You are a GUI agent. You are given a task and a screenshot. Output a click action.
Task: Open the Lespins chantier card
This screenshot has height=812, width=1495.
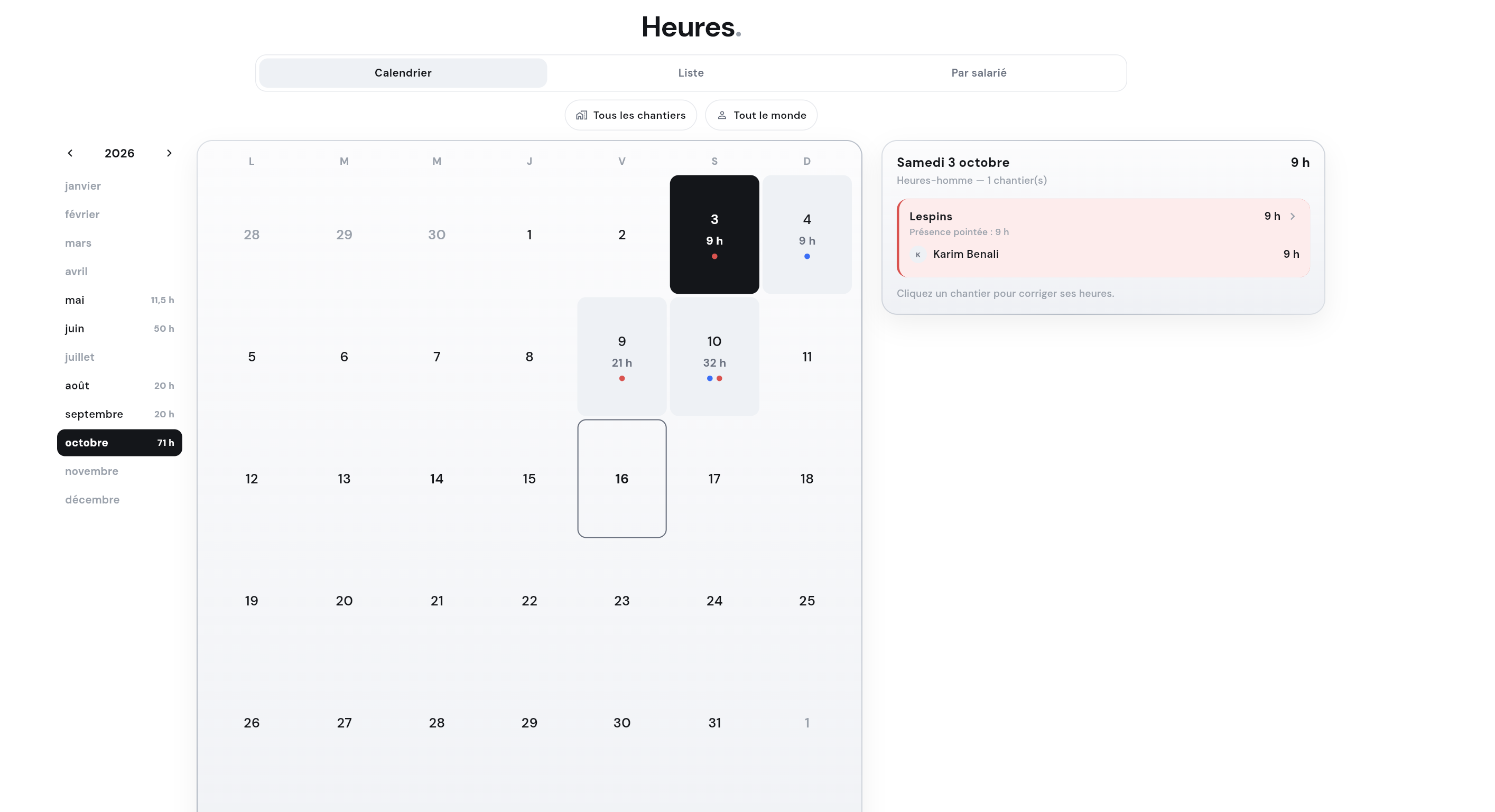[1103, 238]
